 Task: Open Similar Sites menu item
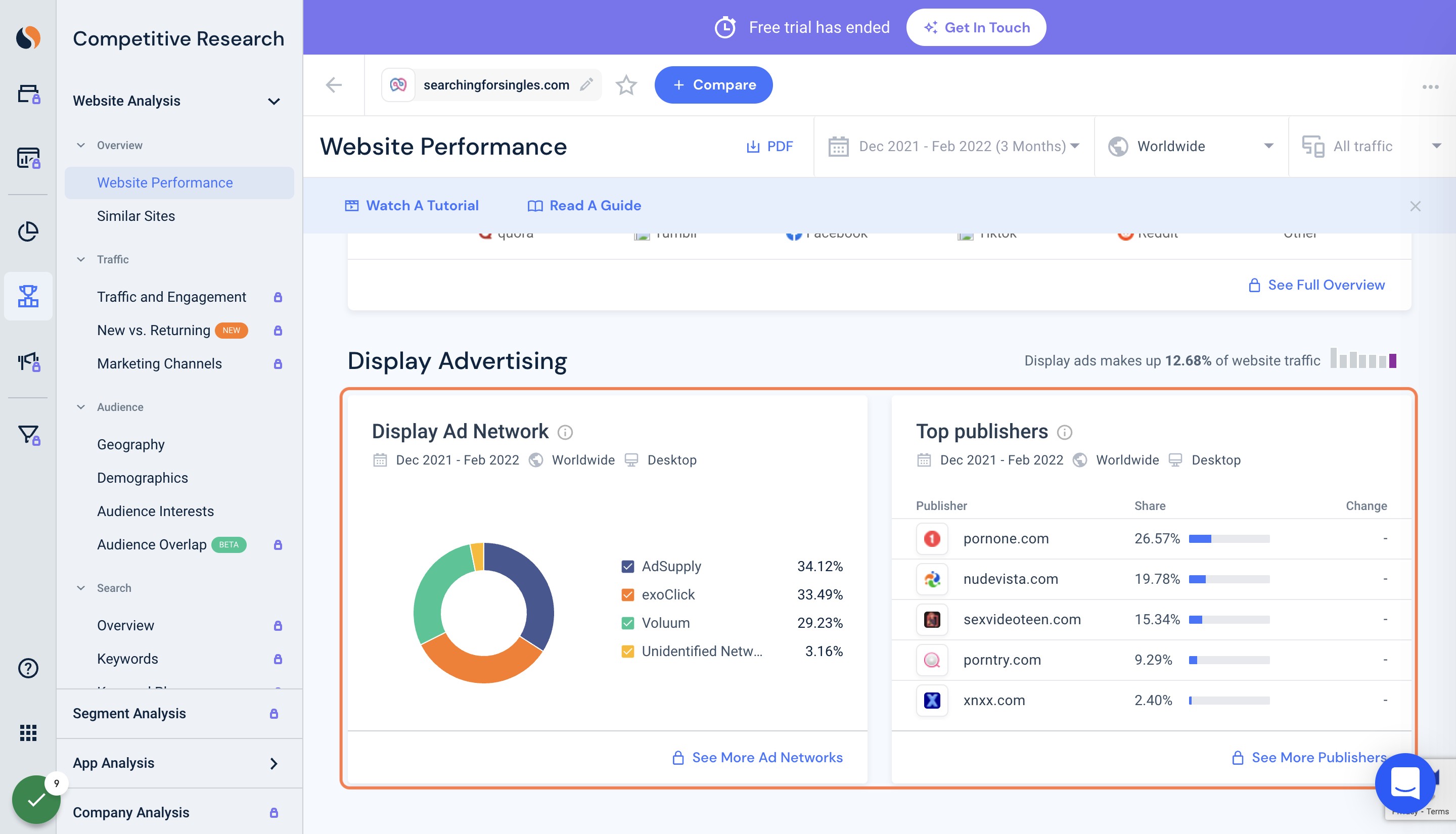(x=136, y=216)
